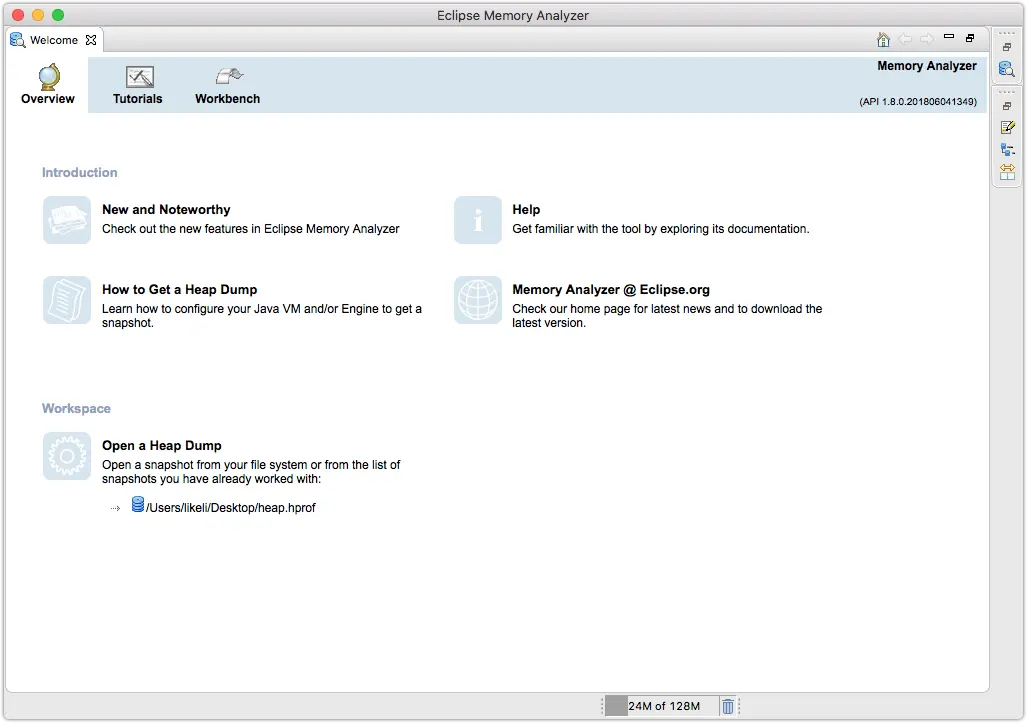Click the top heap dump icon in right sidebar
This screenshot has width=1027, height=723.
(1007, 69)
